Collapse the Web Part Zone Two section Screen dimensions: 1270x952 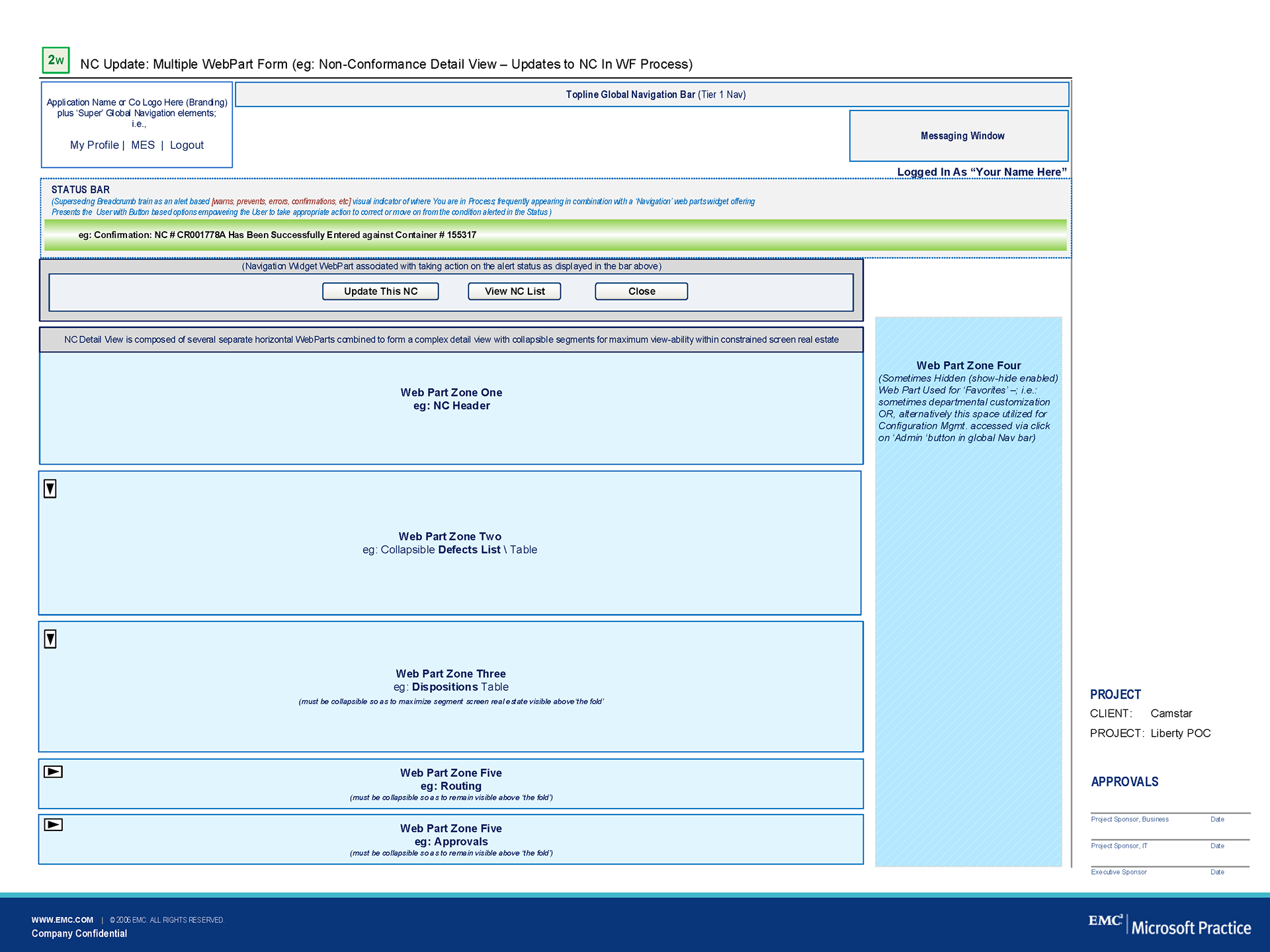point(50,489)
